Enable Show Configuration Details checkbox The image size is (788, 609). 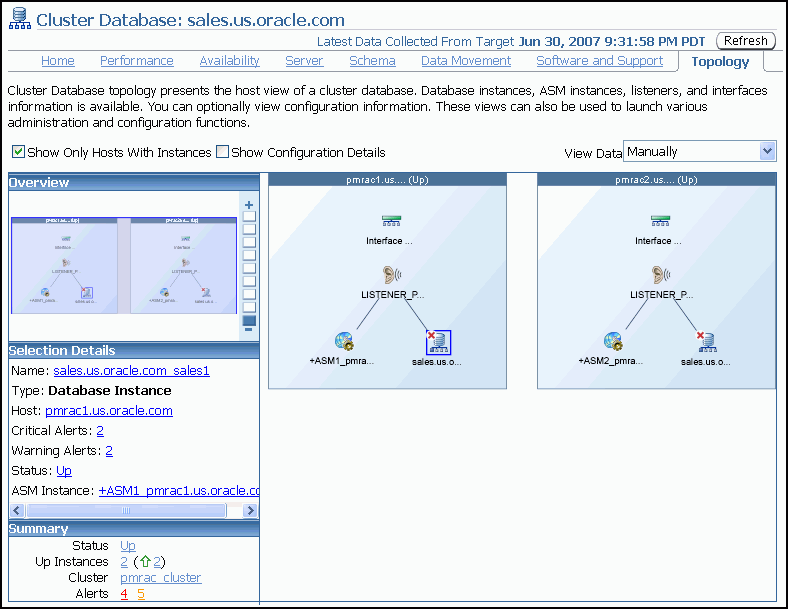coord(223,152)
